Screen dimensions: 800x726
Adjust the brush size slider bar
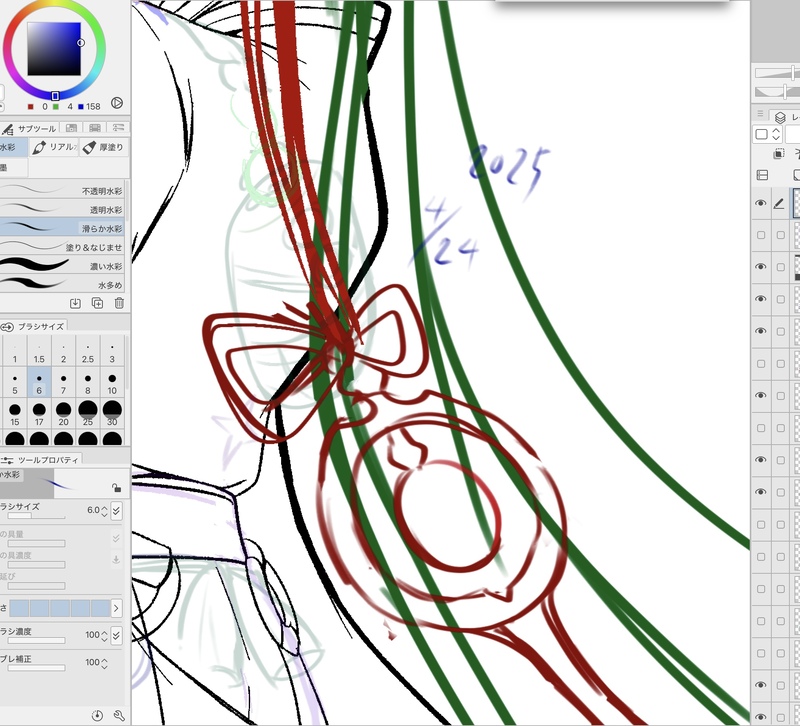tap(36, 516)
